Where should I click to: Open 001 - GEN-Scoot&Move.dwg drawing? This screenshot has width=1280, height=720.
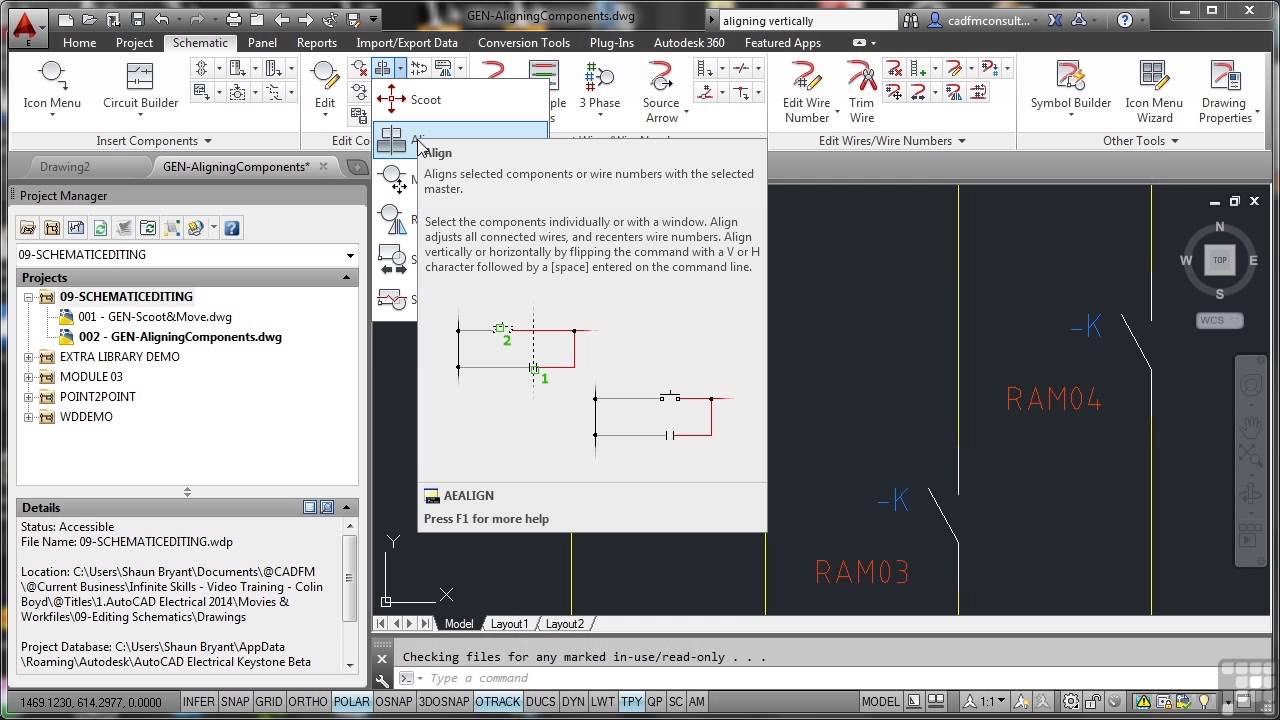(155, 317)
